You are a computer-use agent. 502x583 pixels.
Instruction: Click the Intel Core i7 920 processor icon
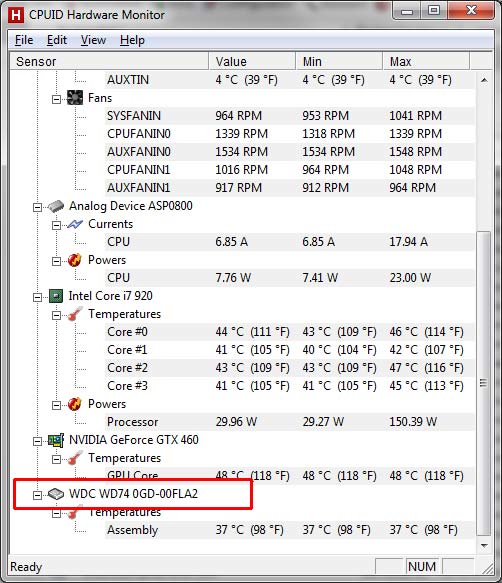click(x=56, y=296)
